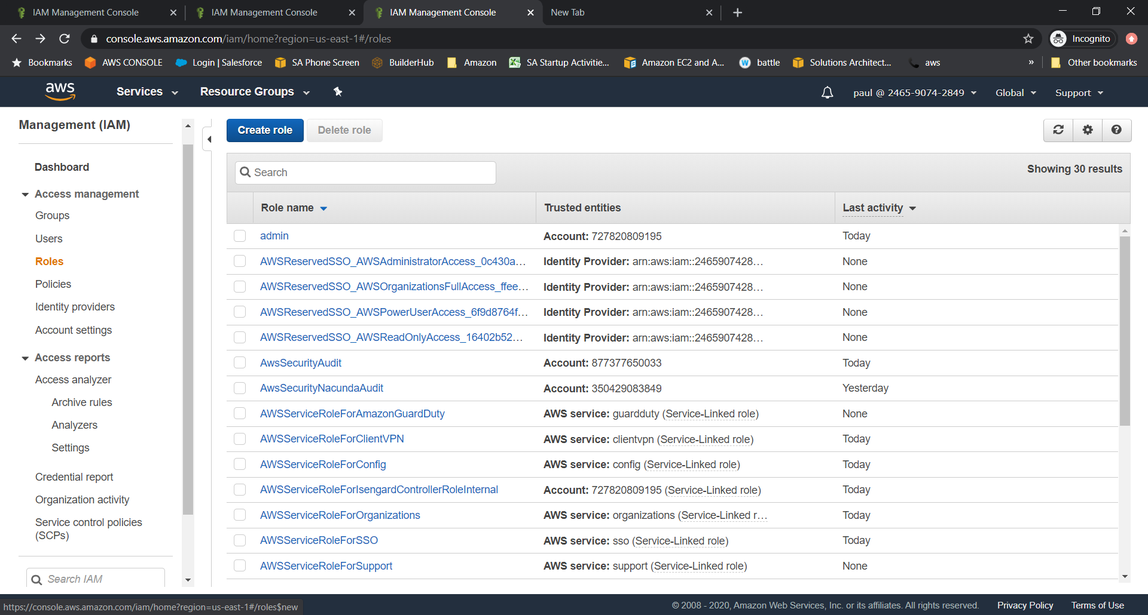Expand the Resource Groups dropdown
1148x615 pixels.
pos(255,92)
